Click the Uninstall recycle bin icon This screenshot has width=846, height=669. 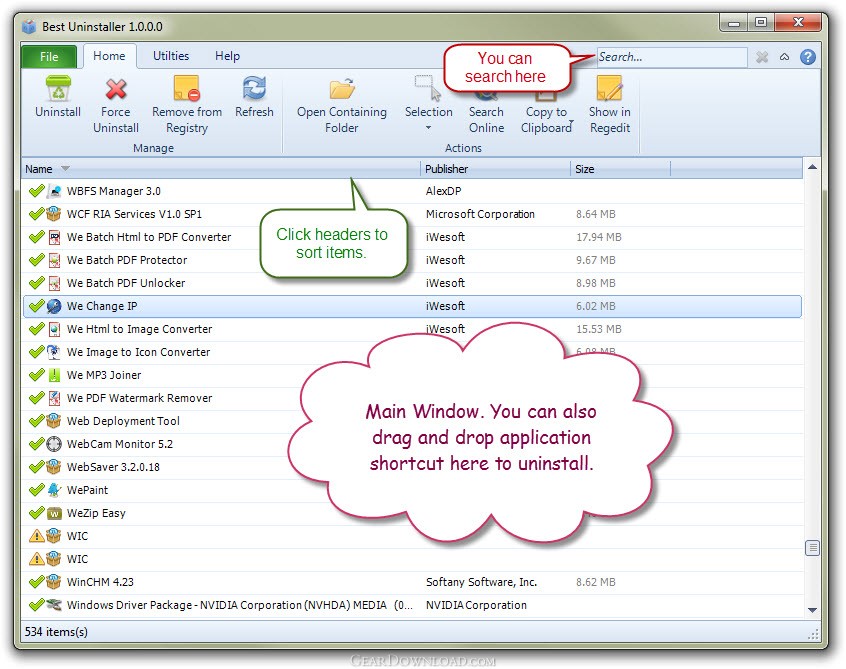58,88
